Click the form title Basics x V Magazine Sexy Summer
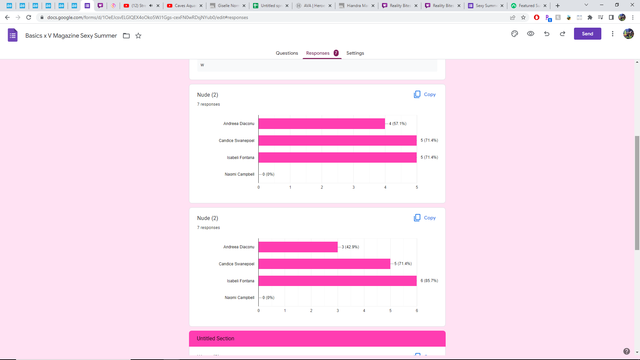The width and height of the screenshot is (640, 360). 71,36
